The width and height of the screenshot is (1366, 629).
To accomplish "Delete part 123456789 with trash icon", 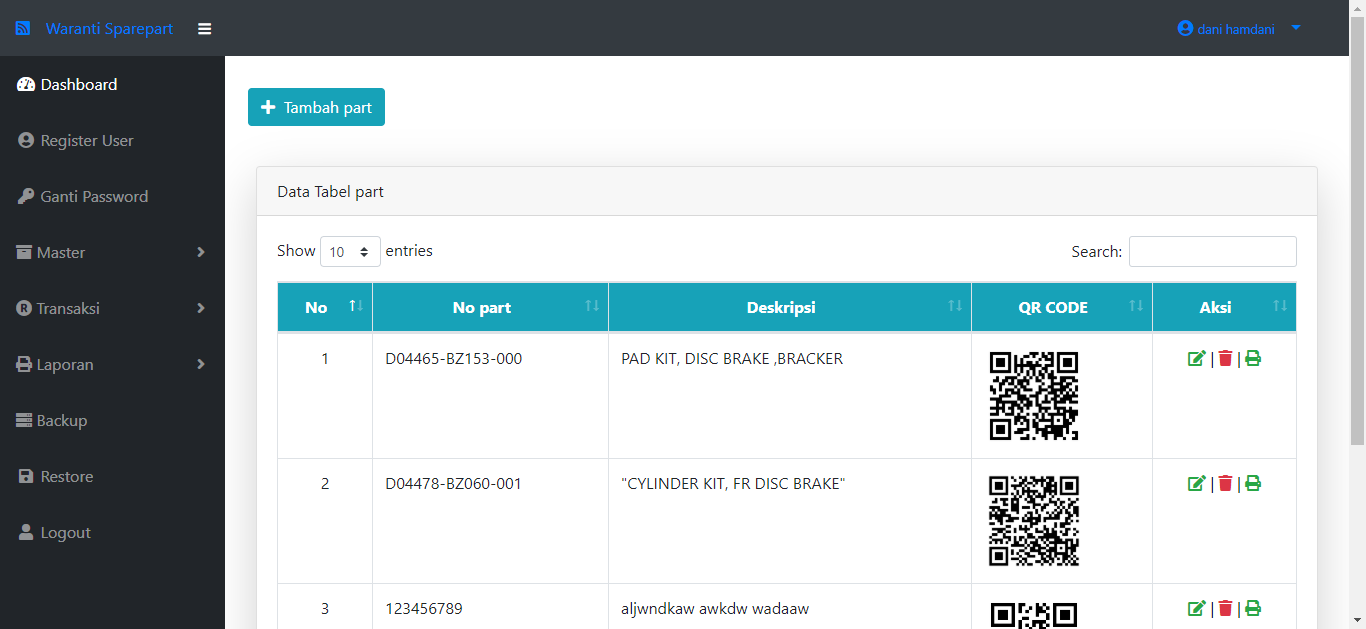I will click(1225, 608).
